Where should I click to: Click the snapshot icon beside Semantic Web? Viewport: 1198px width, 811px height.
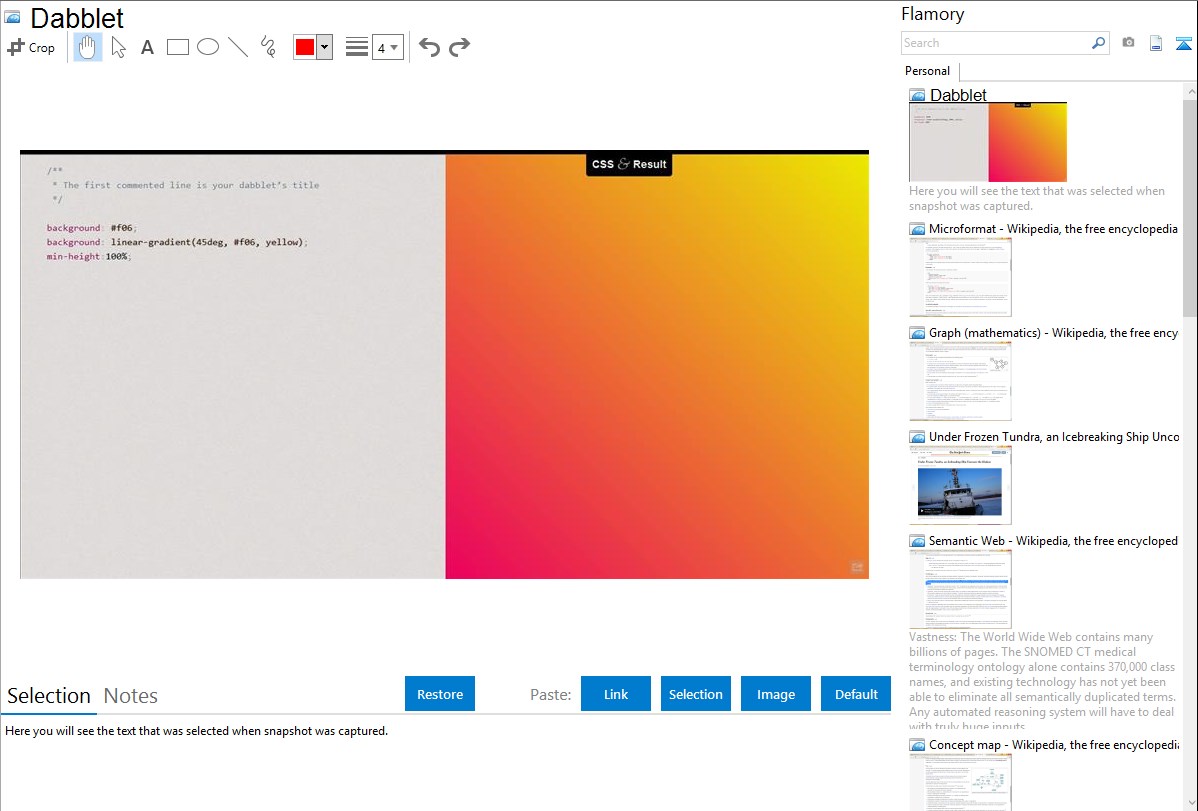918,541
